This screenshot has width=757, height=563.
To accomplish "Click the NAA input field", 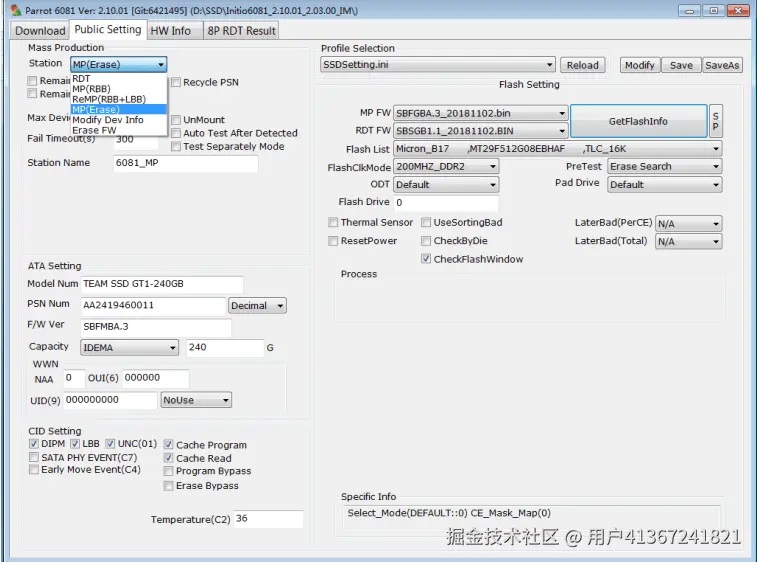I will pos(74,378).
